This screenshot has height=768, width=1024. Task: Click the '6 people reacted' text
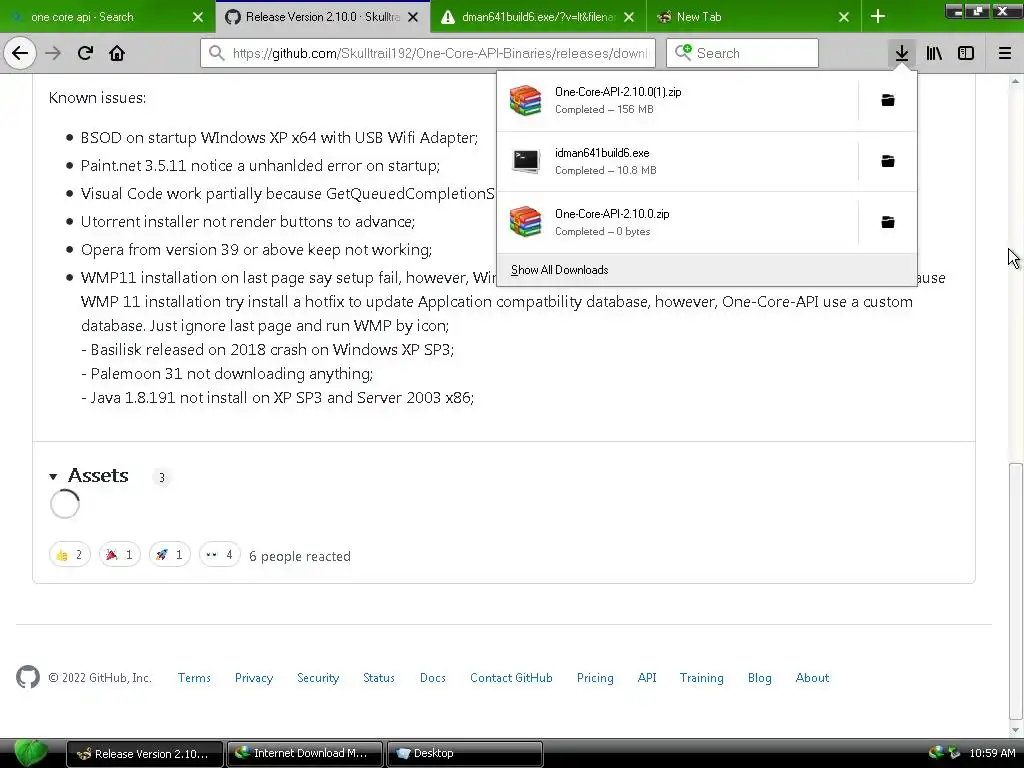(x=300, y=556)
